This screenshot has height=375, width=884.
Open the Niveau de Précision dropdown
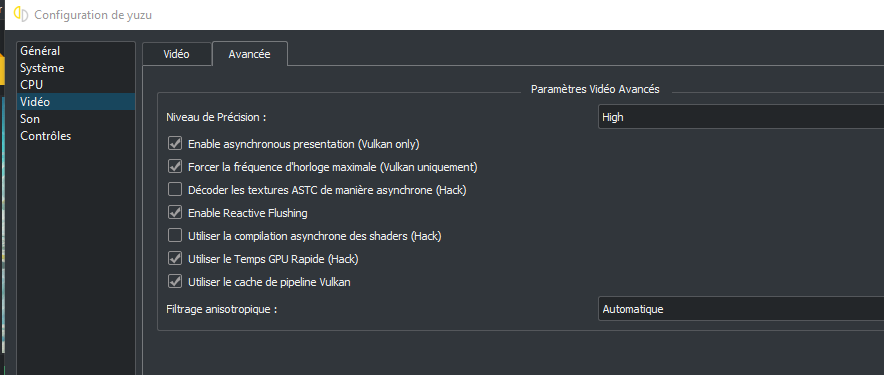(x=741, y=117)
